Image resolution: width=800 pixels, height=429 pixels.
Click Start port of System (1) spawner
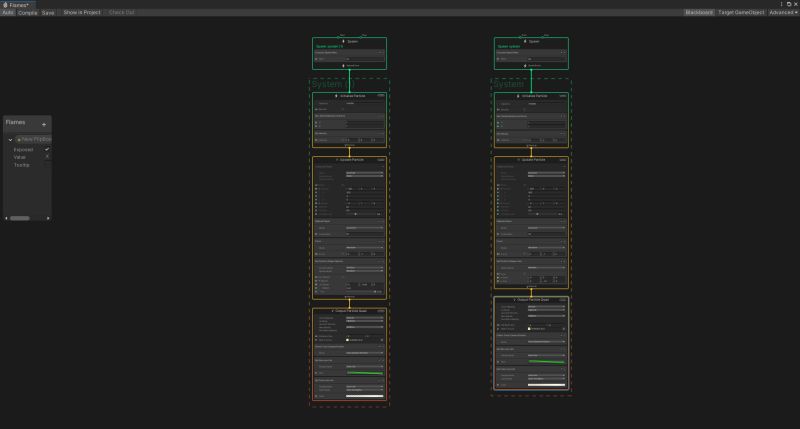pyautogui.click(x=338, y=37)
